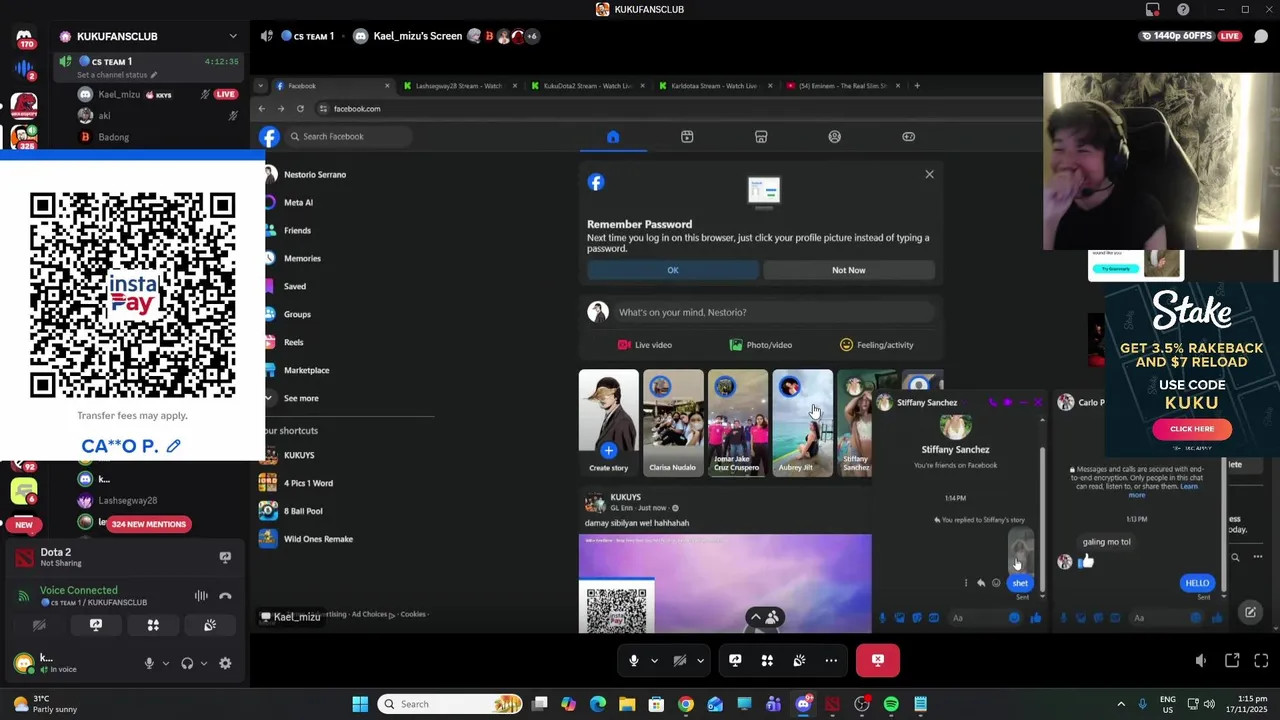Click share screen icon in bottom call bar
This screenshot has width=1280, height=720.
pos(735,660)
